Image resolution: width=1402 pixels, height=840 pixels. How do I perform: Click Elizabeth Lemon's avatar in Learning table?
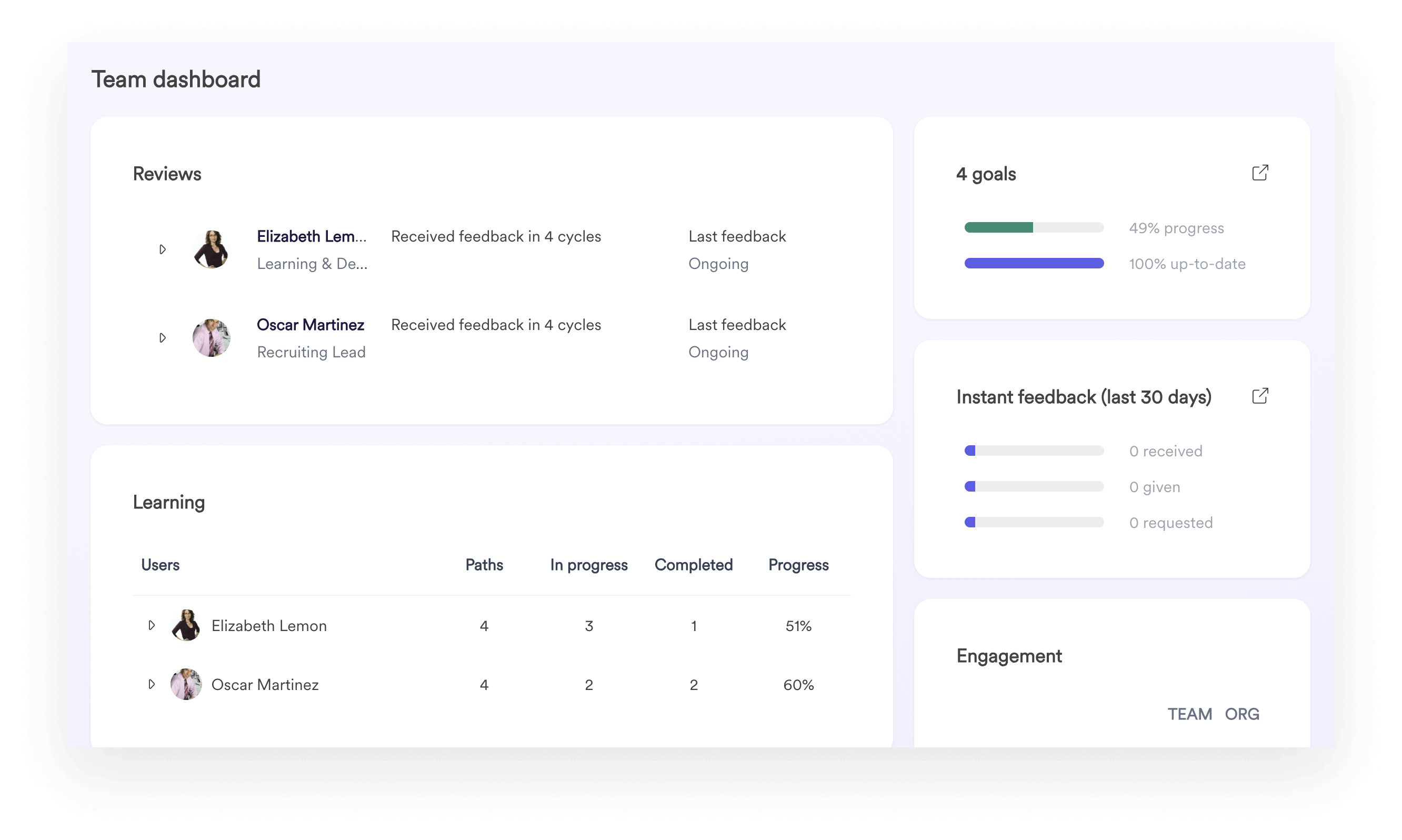186,625
